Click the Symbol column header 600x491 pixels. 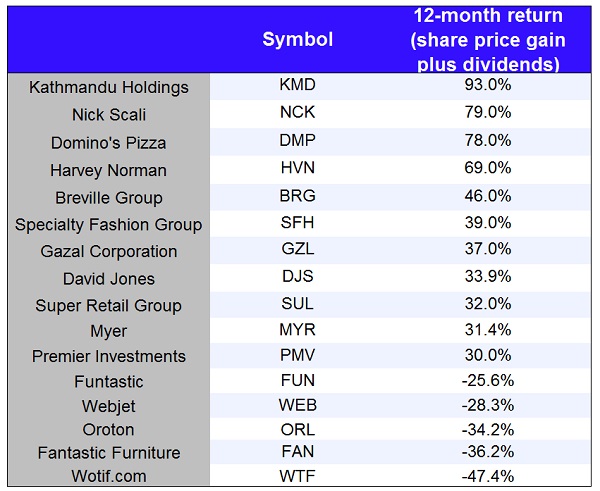[297, 40]
